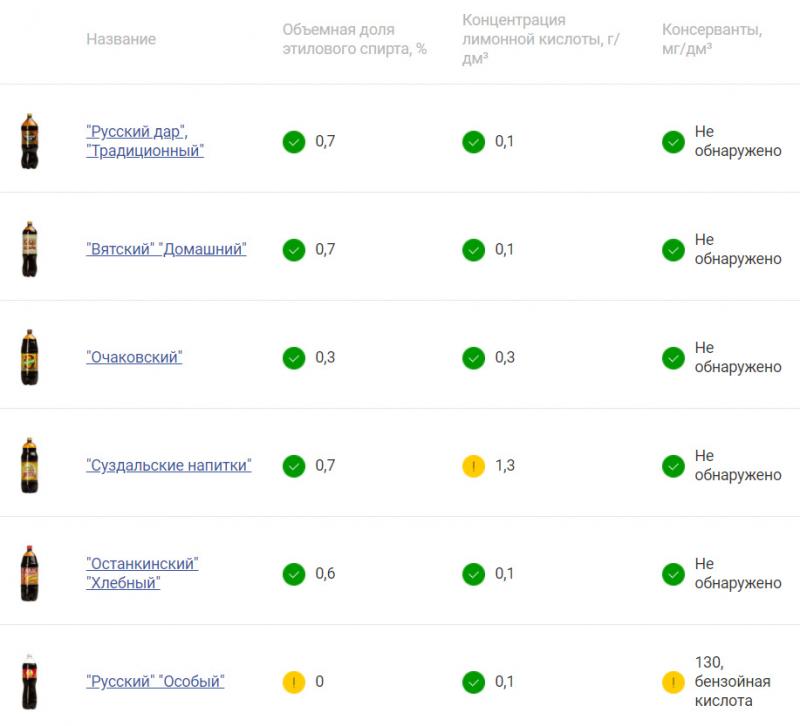
Task: Click the "Название" column header
Action: [121, 39]
